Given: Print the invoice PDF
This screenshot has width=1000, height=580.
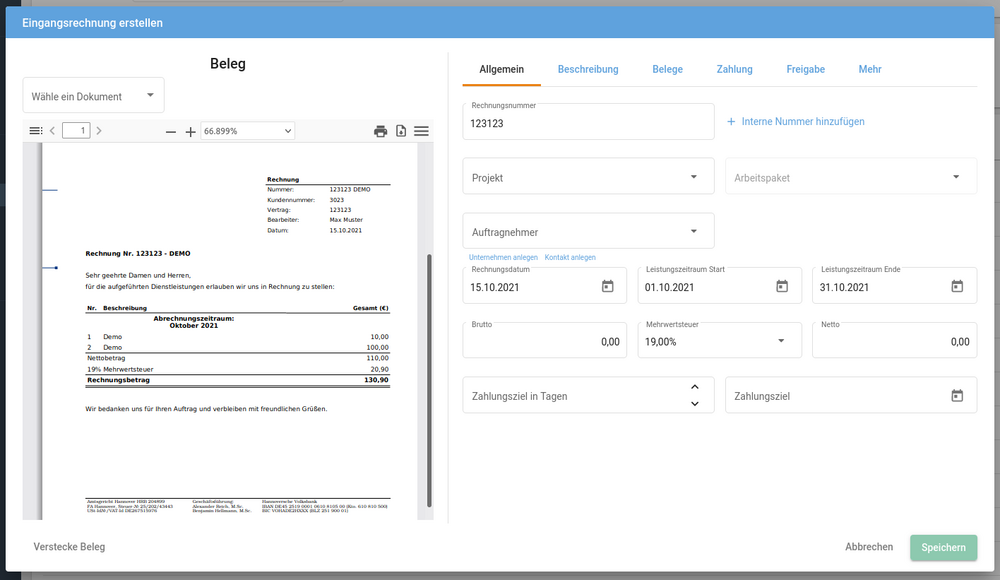Looking at the screenshot, I should point(380,130).
